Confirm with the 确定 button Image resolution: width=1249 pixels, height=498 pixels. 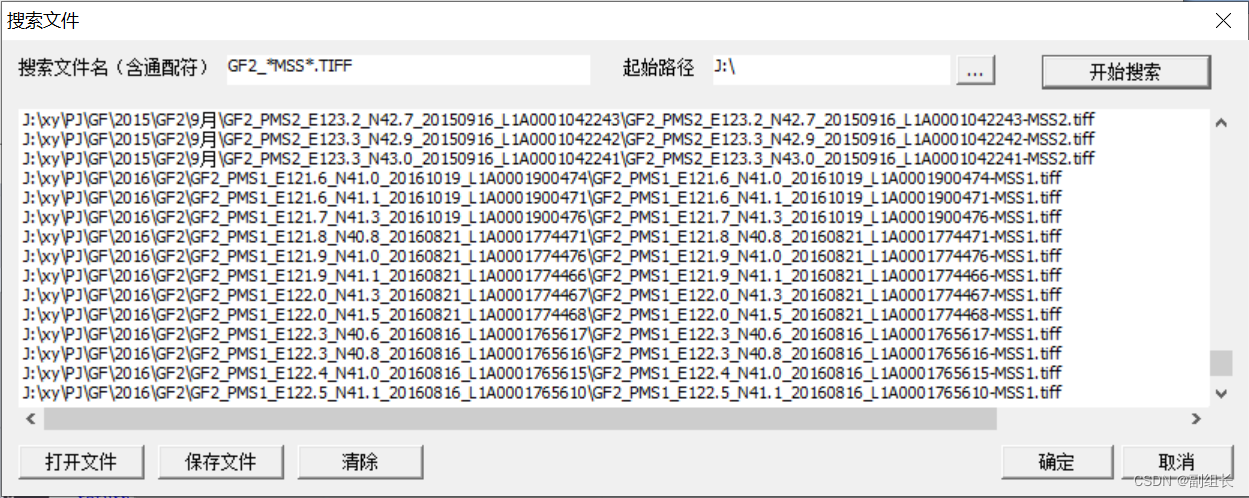[x=1056, y=462]
